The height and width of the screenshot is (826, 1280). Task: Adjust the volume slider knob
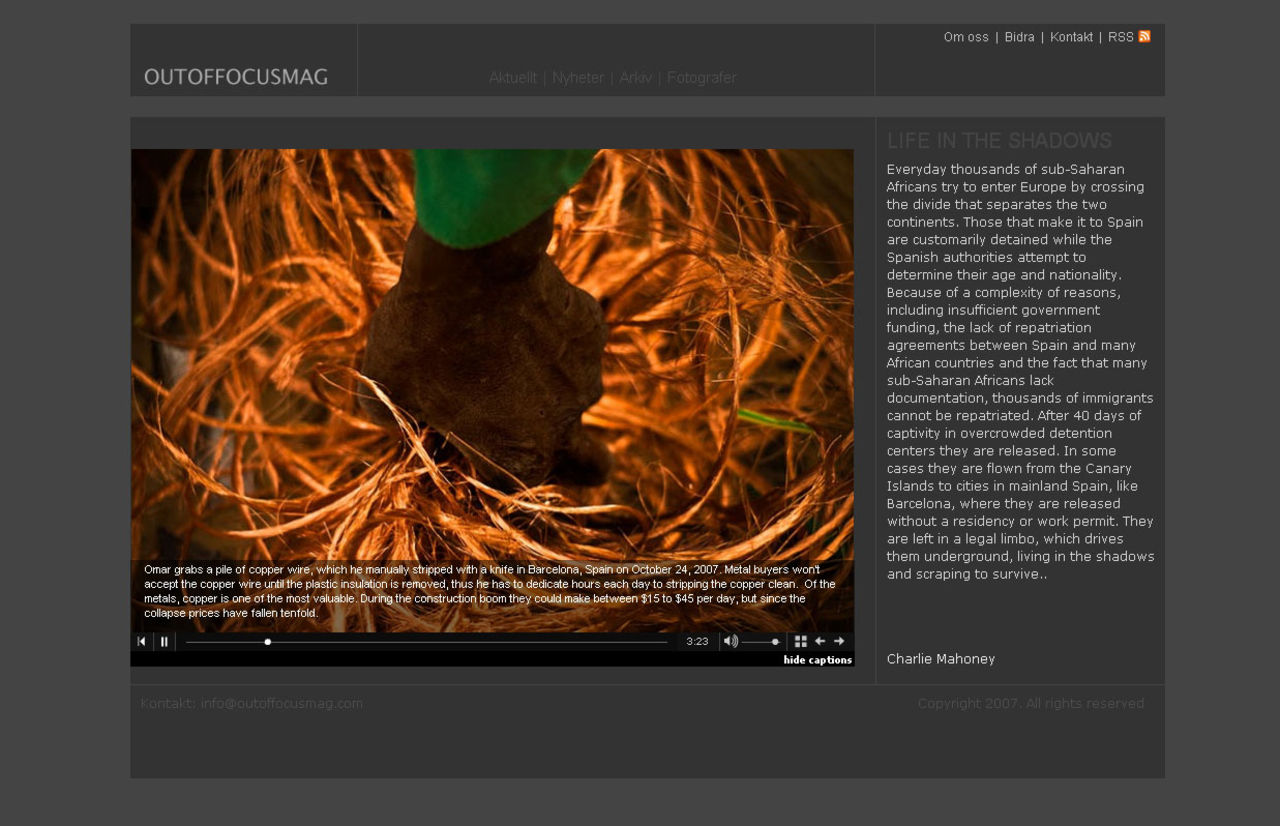click(x=775, y=642)
